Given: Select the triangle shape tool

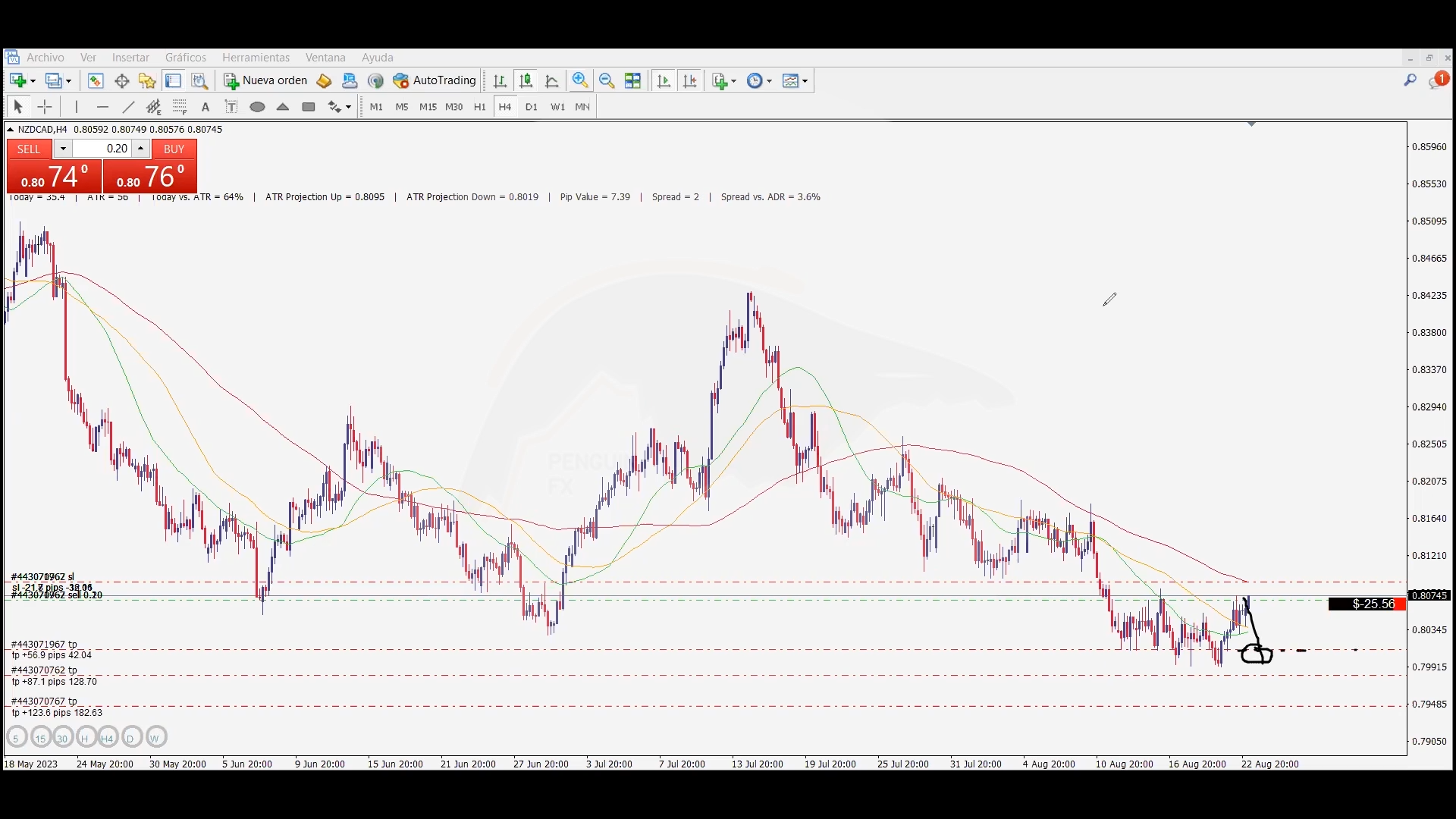Looking at the screenshot, I should (283, 107).
